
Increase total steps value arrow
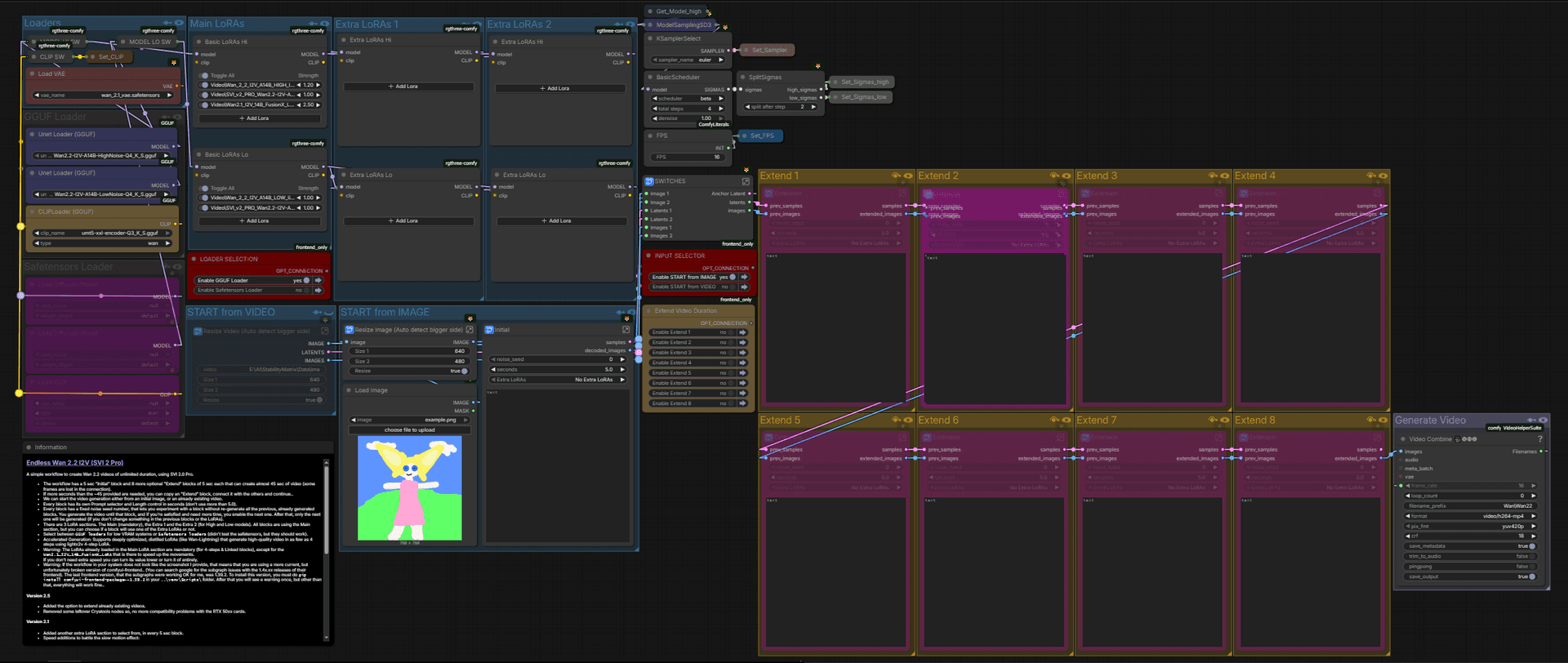721,108
